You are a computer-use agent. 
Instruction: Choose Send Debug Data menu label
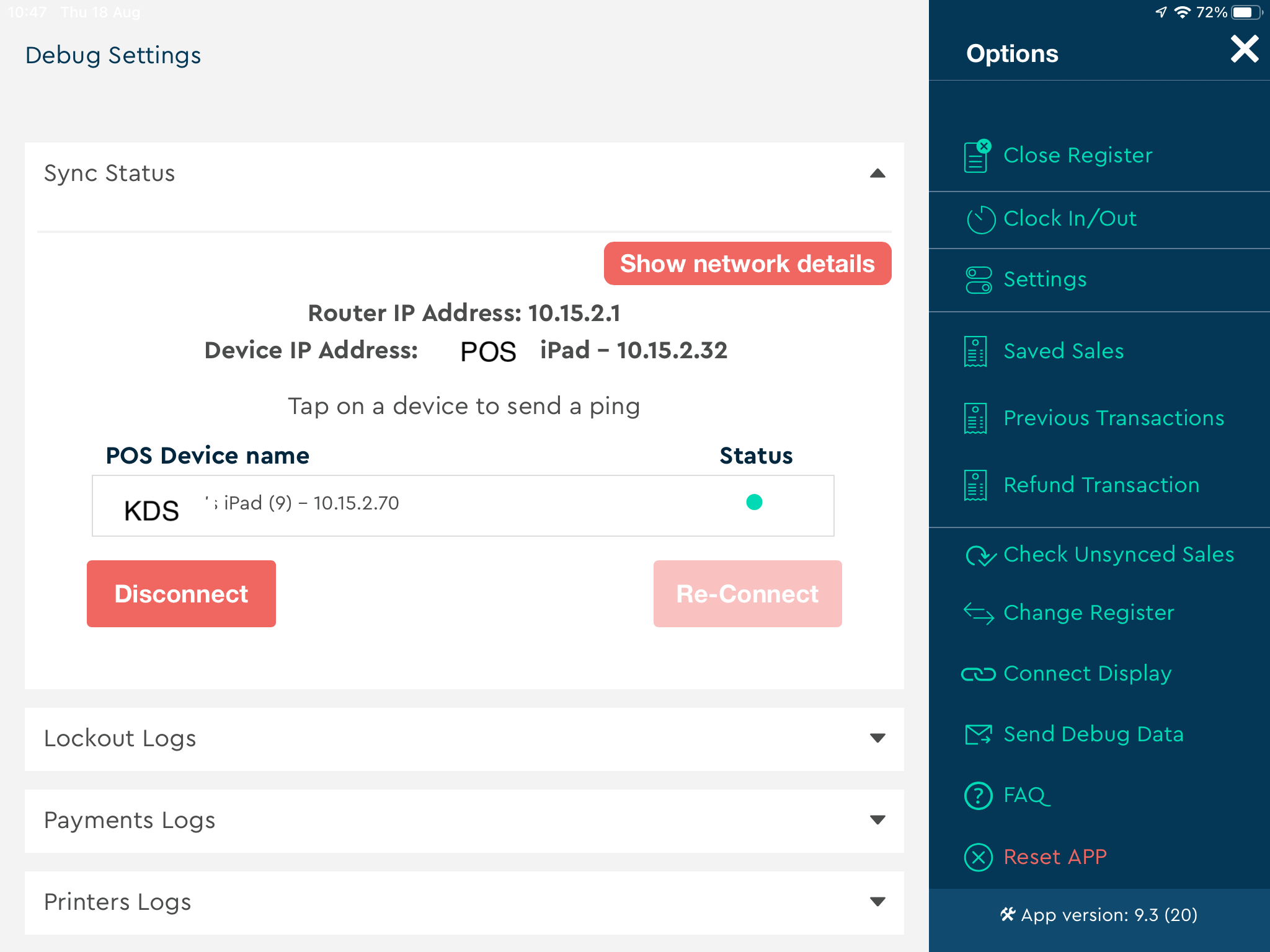[x=1093, y=734]
